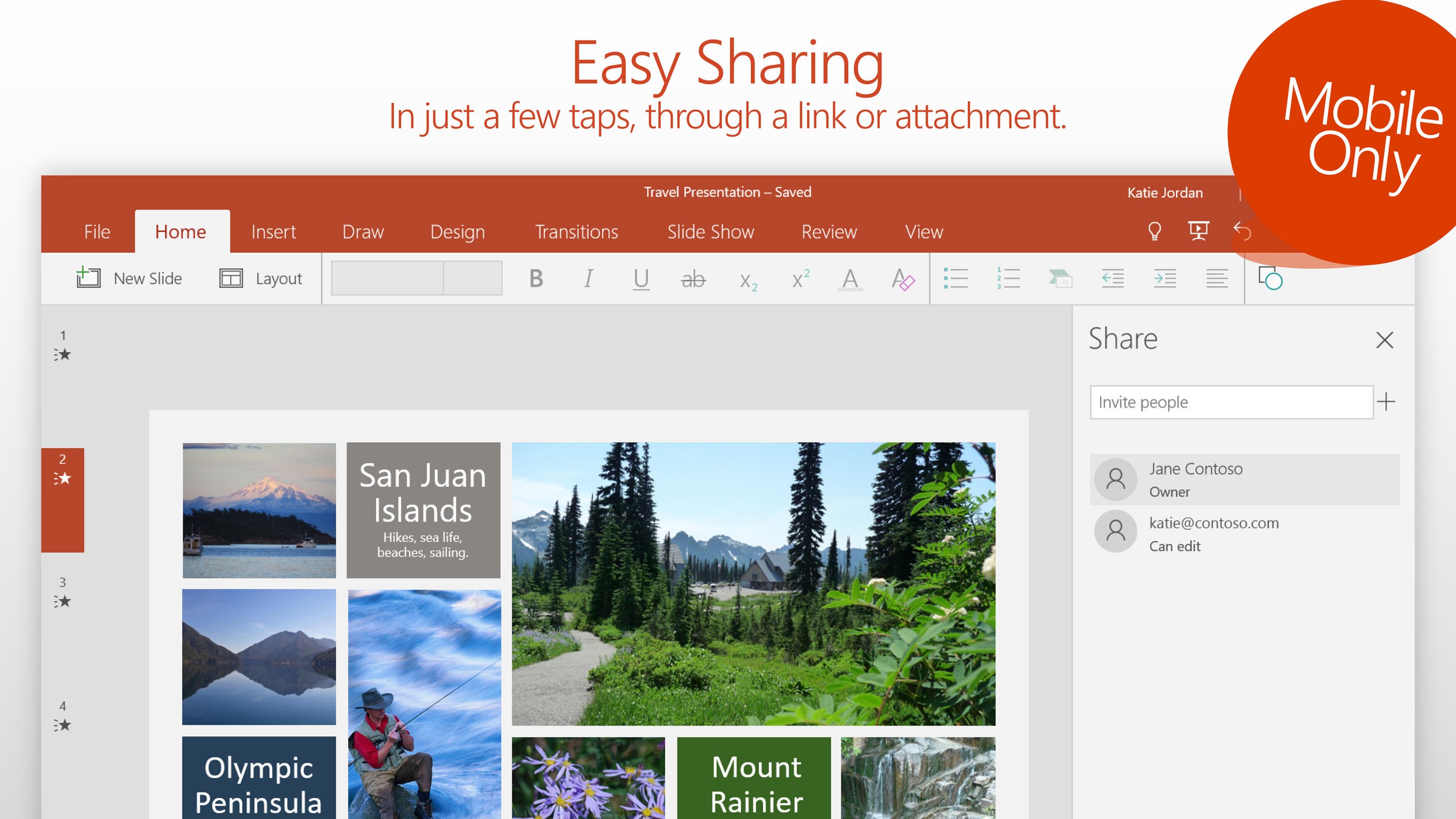This screenshot has height=819, width=1456.
Task: Open the font size box
Action: point(473,278)
